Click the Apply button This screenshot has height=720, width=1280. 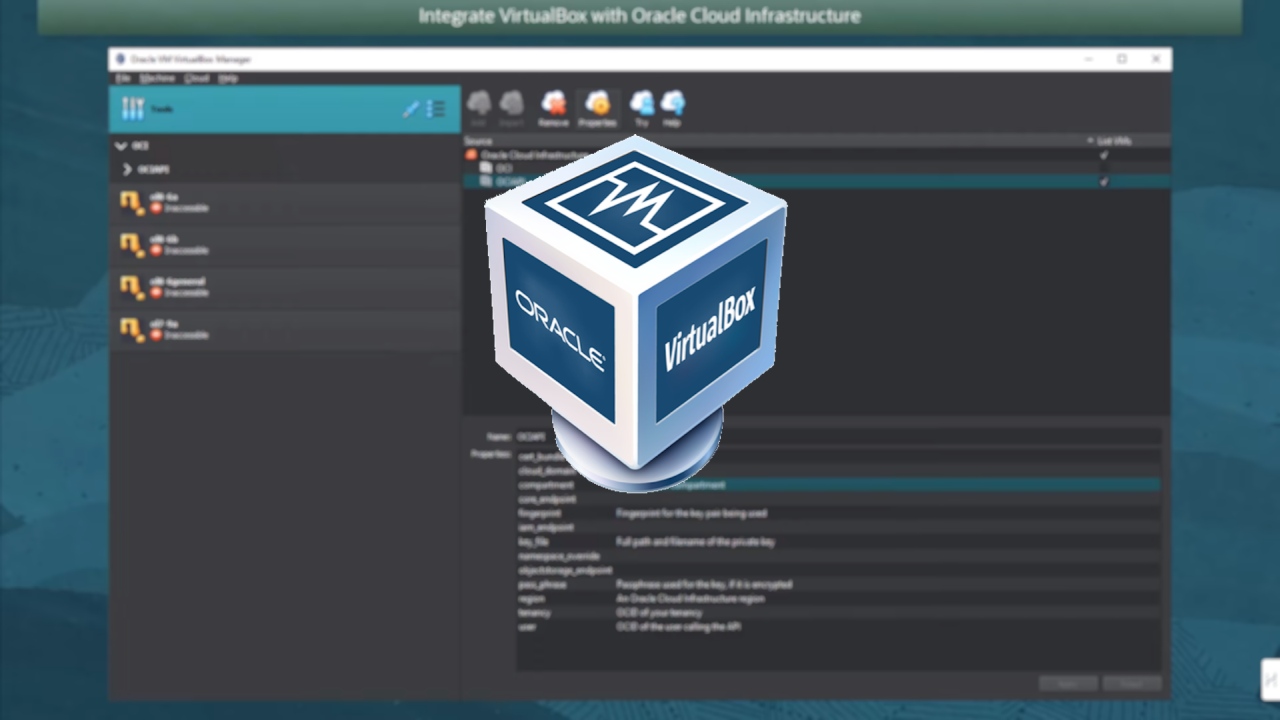point(1068,684)
